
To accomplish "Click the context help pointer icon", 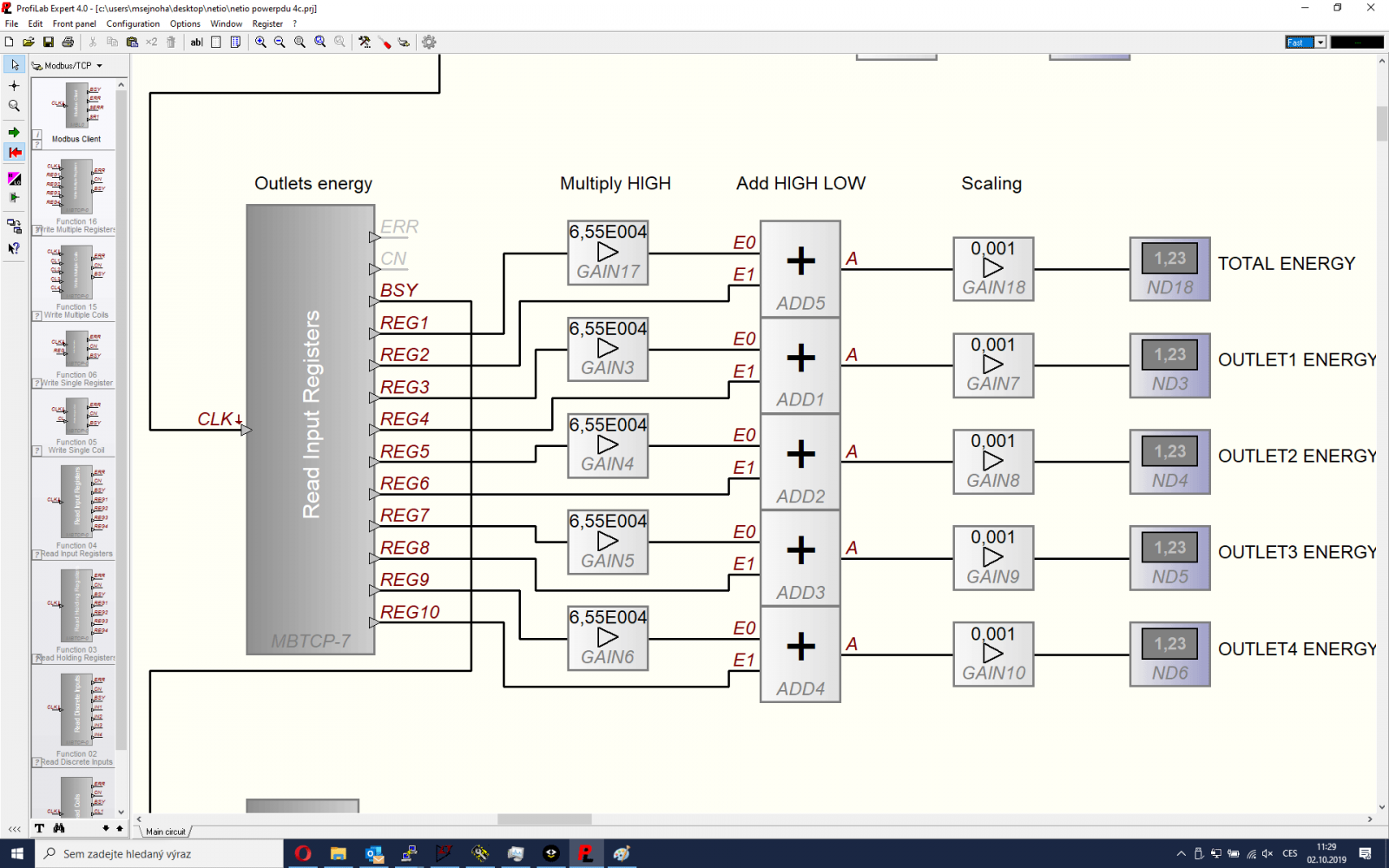I will 14,248.
